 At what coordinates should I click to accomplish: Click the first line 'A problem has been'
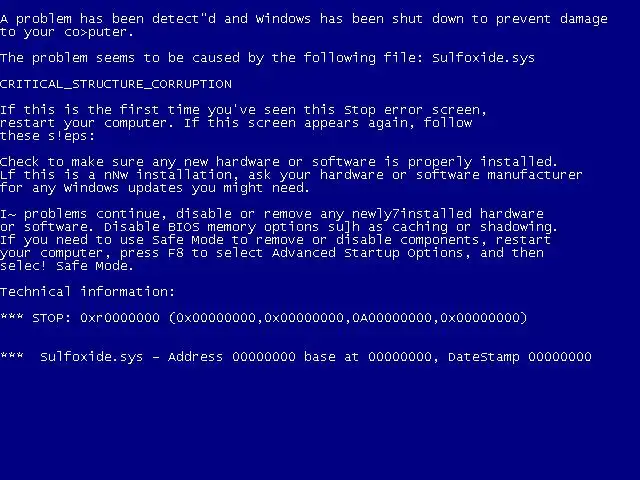tap(71, 19)
